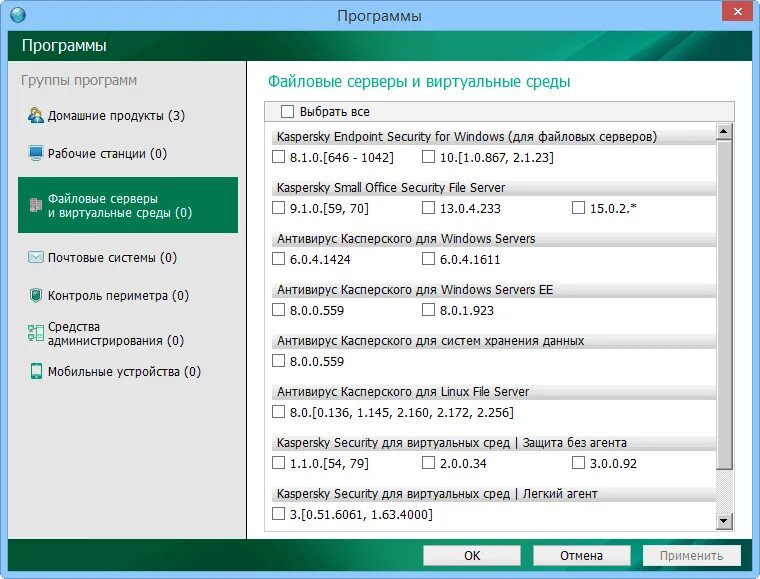Click the scrollbar down arrow

724,521
